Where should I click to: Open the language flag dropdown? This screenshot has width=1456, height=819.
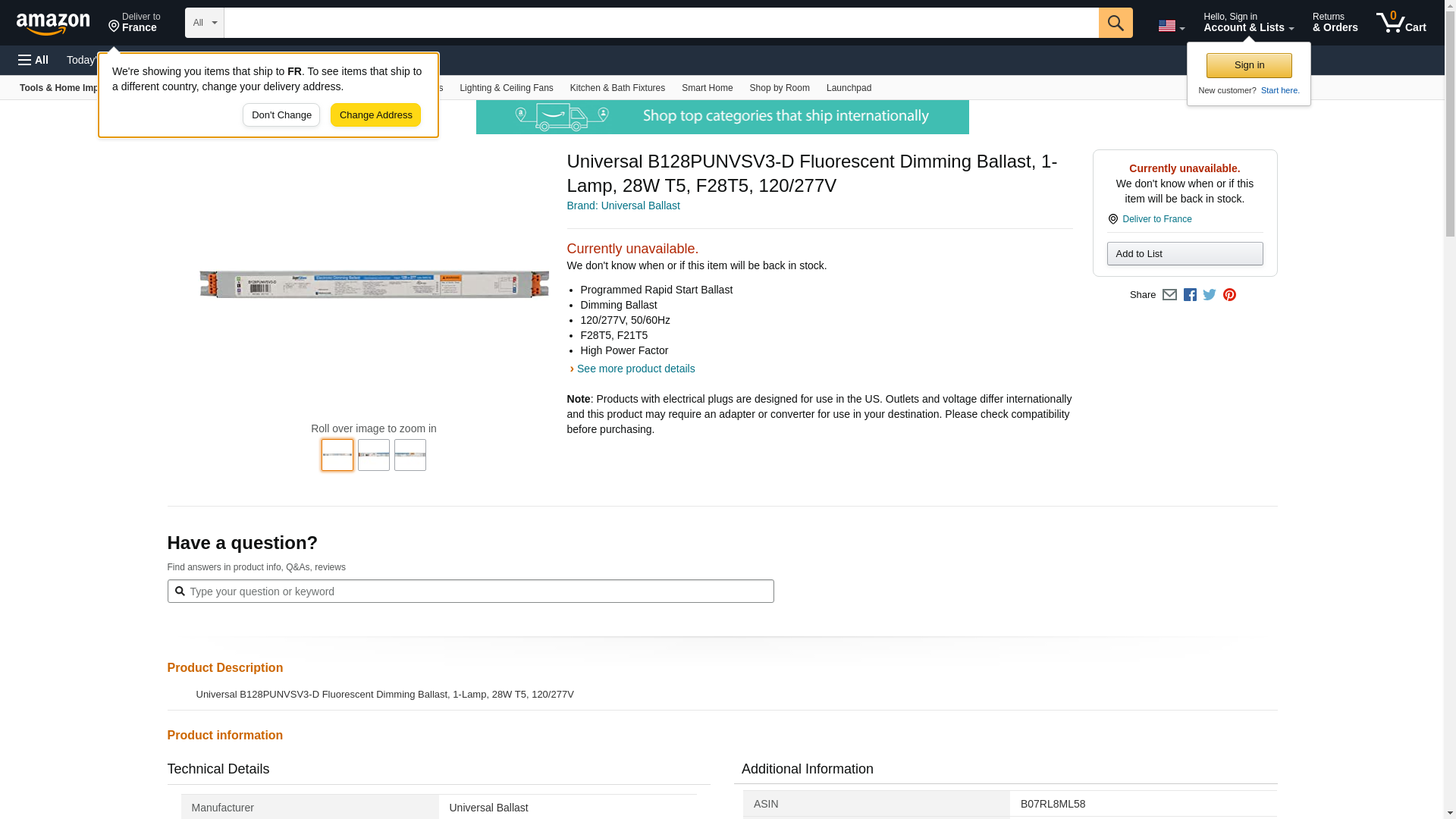1171,26
